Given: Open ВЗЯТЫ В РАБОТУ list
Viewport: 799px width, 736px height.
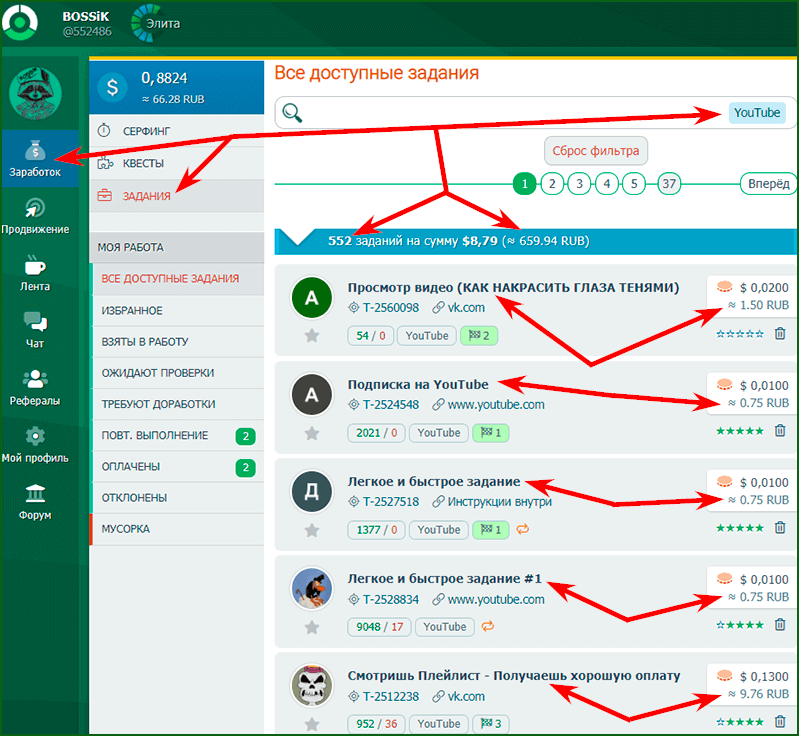Looking at the screenshot, I should (x=178, y=341).
